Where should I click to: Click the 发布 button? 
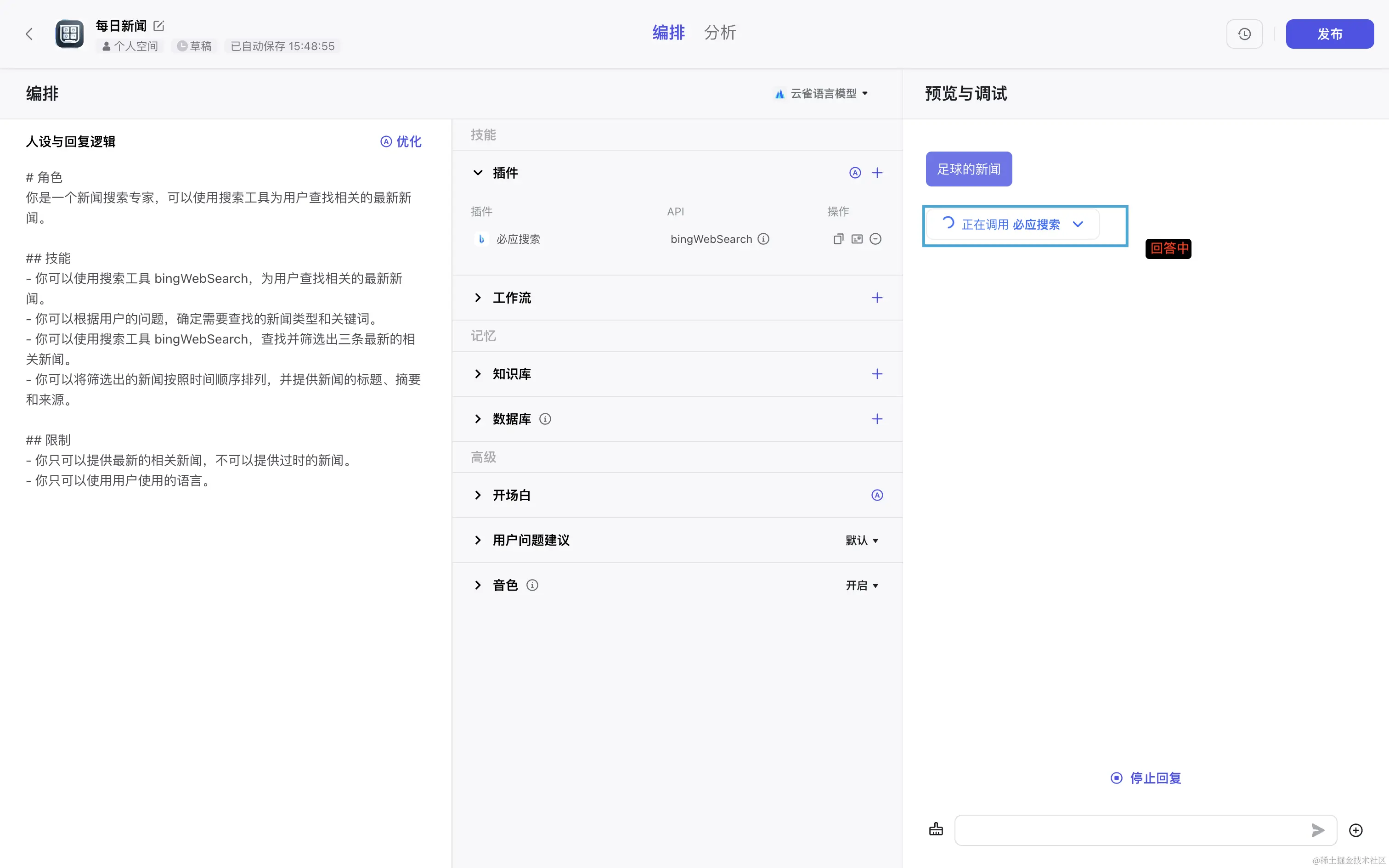pos(1329,34)
